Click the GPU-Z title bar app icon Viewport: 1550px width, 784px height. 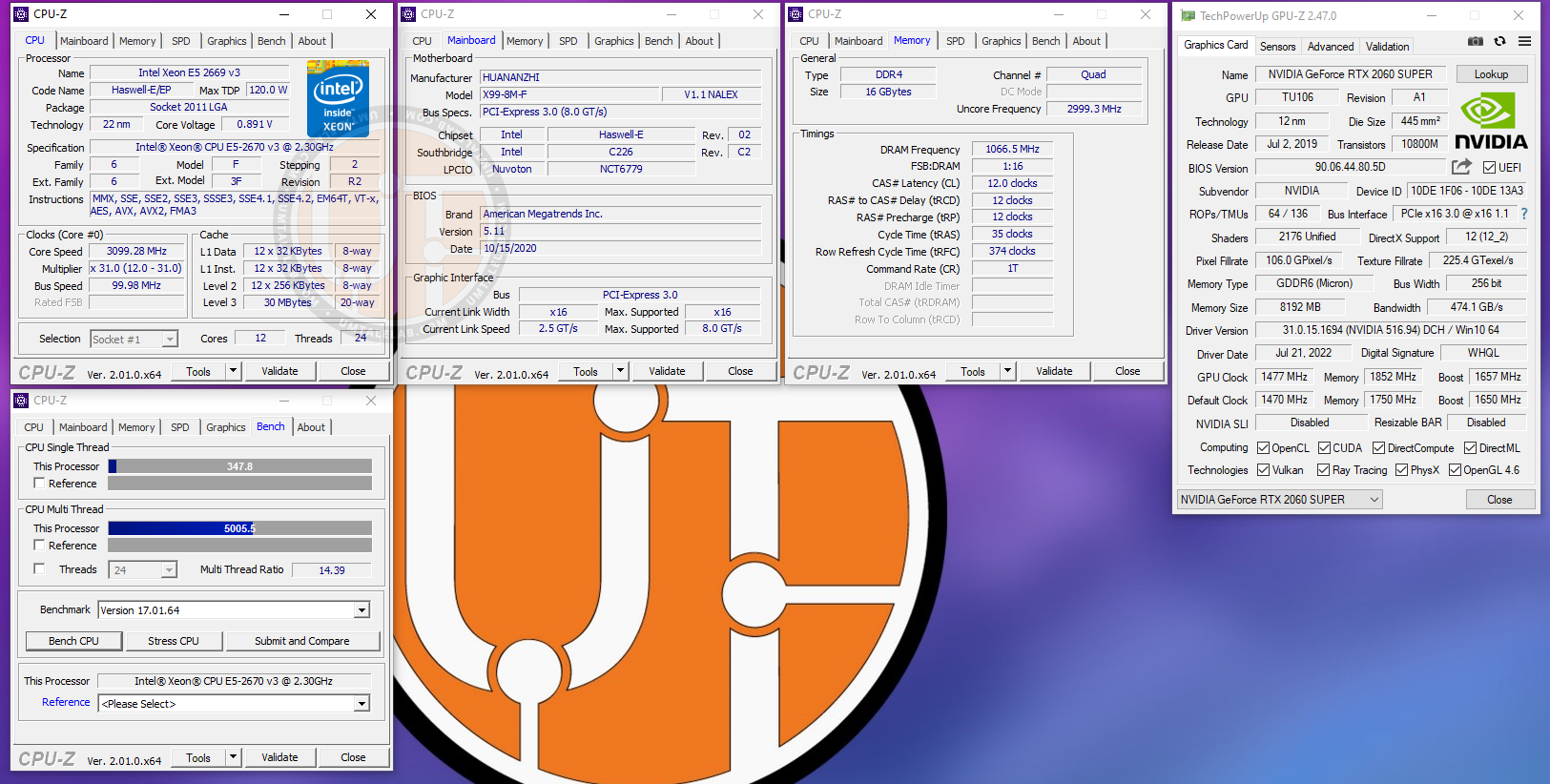1188,16
